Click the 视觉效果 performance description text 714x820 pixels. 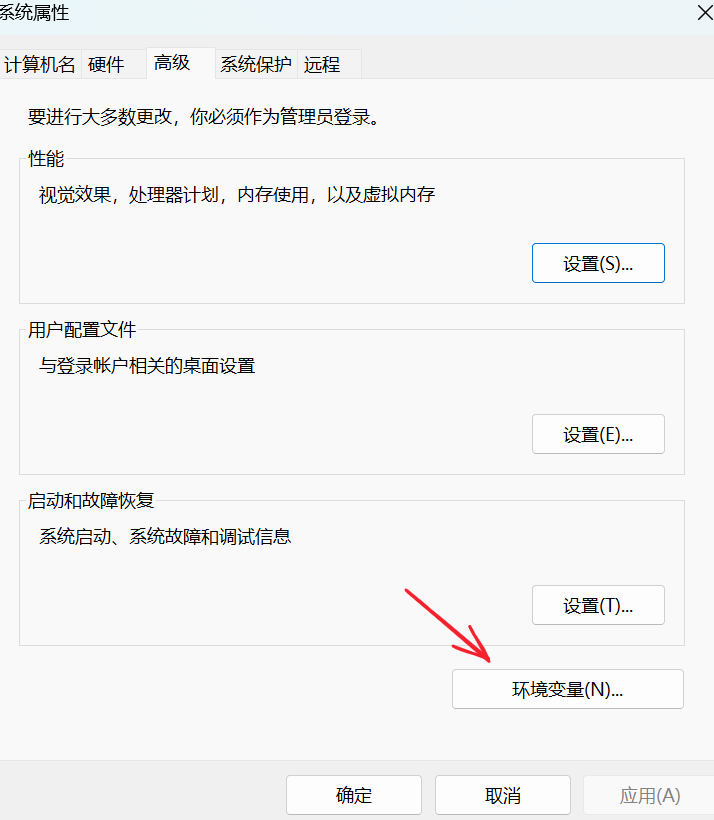pos(237,195)
